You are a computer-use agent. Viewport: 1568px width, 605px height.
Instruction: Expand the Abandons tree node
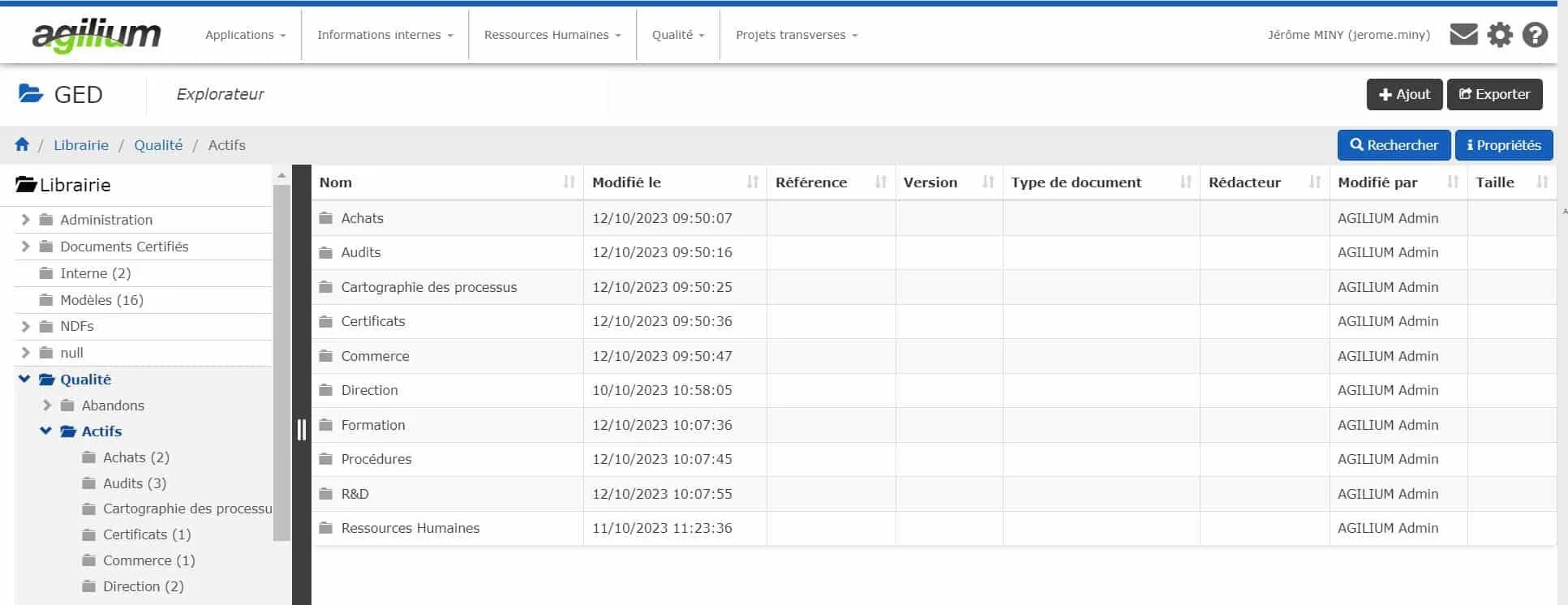pos(47,405)
